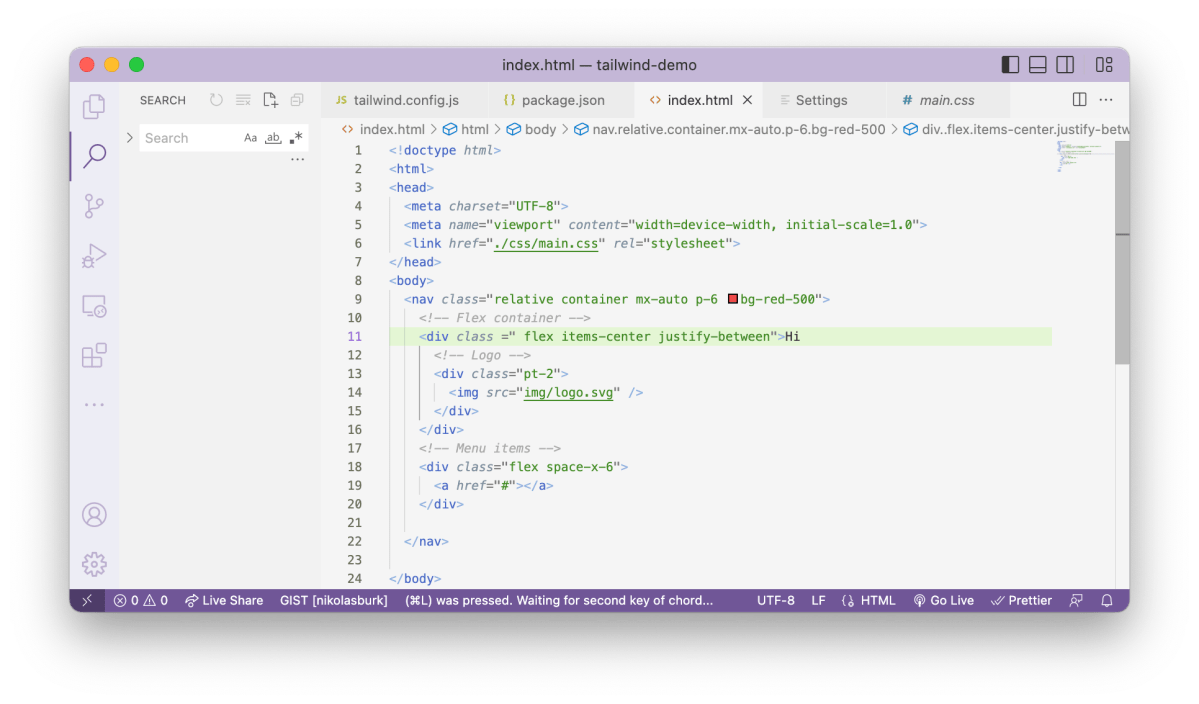Open the Manage gear menu
This screenshot has height=704, width=1199.
tap(94, 564)
